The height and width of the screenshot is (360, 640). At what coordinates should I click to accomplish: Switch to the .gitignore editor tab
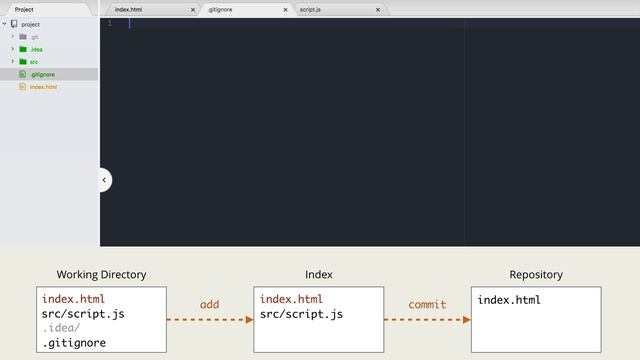pos(220,9)
